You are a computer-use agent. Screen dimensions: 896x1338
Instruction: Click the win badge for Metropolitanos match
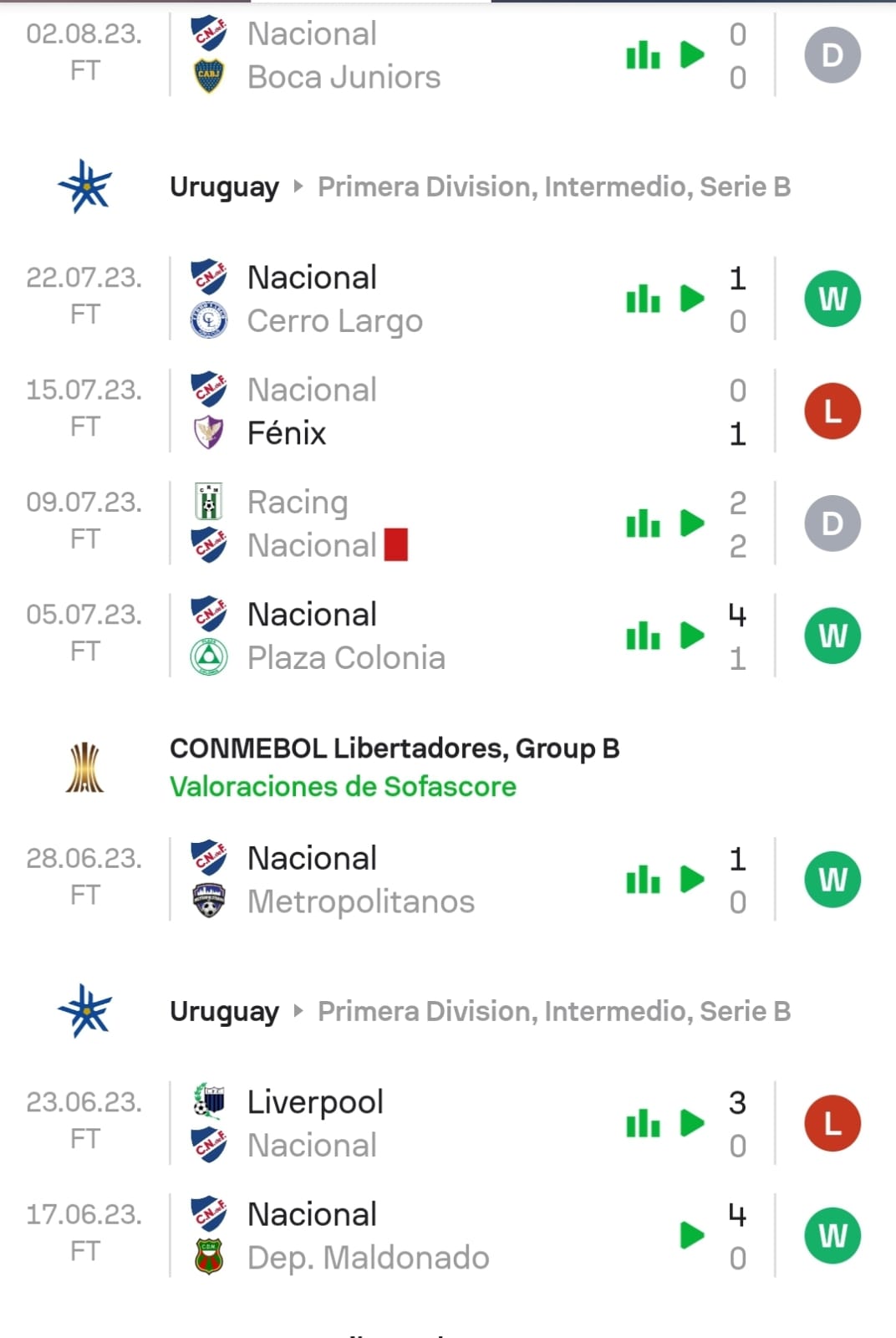pyautogui.click(x=832, y=880)
